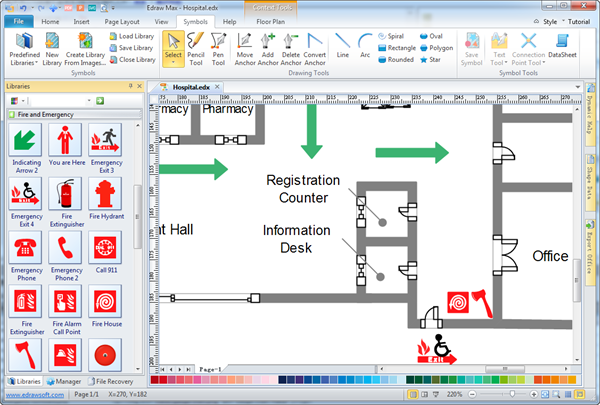Switch to Manager panel tab
Screen dimensions: 600x405
point(64,381)
